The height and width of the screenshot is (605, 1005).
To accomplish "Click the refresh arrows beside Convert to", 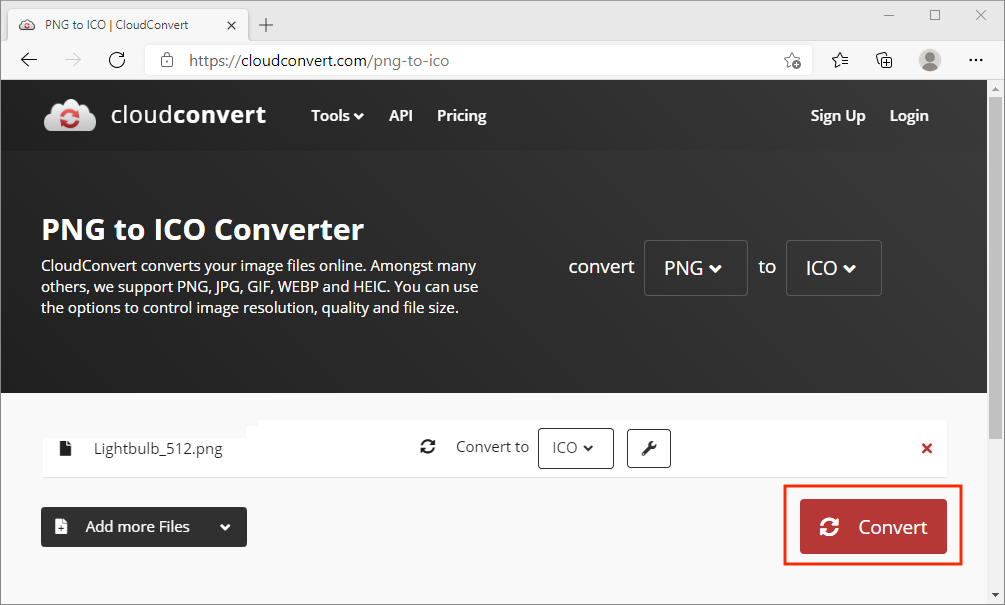I will coord(428,447).
